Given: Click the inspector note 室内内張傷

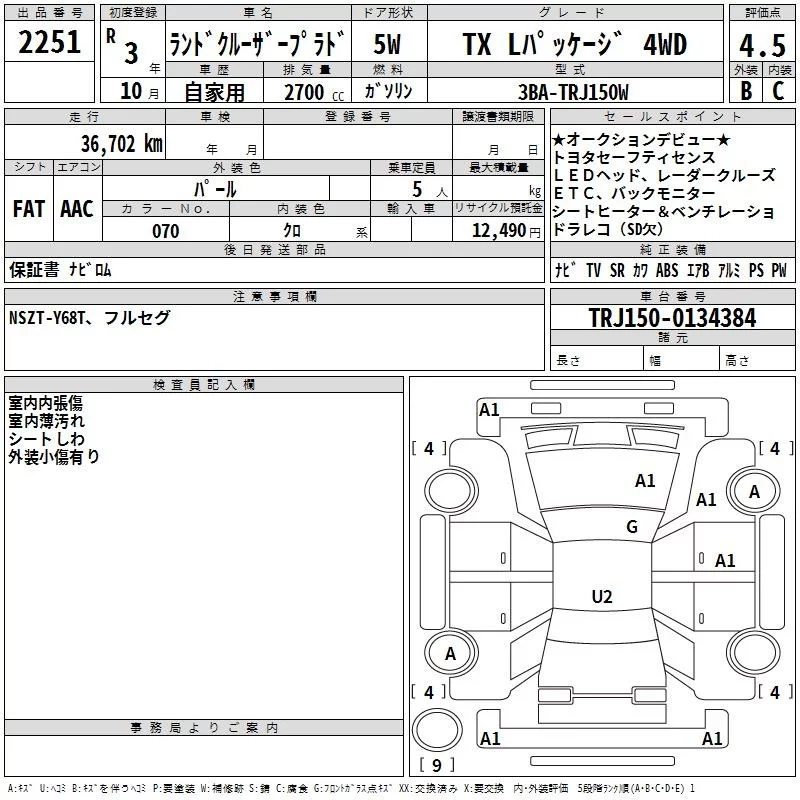Looking at the screenshot, I should (x=45, y=403).
